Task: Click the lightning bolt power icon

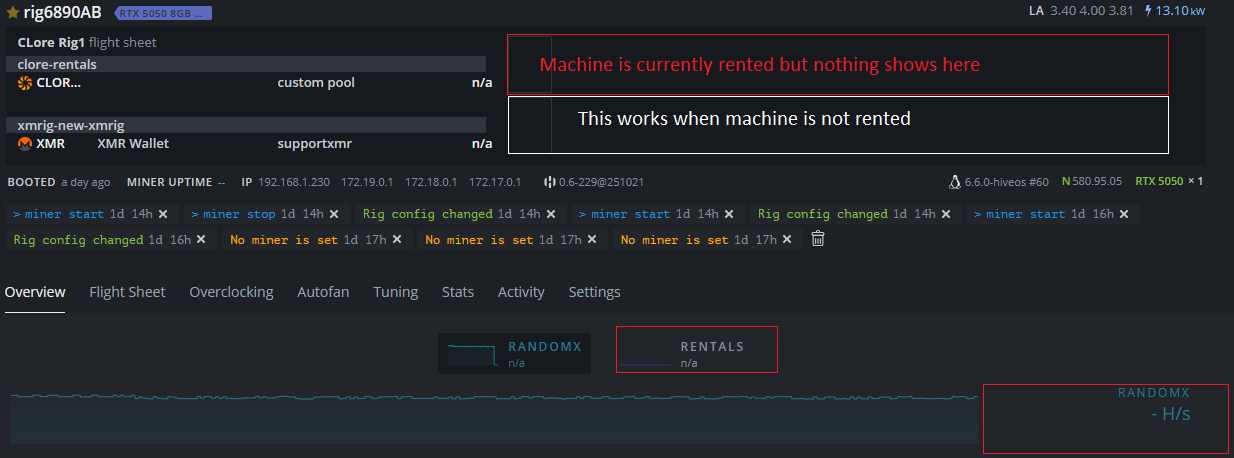Action: pos(1148,11)
